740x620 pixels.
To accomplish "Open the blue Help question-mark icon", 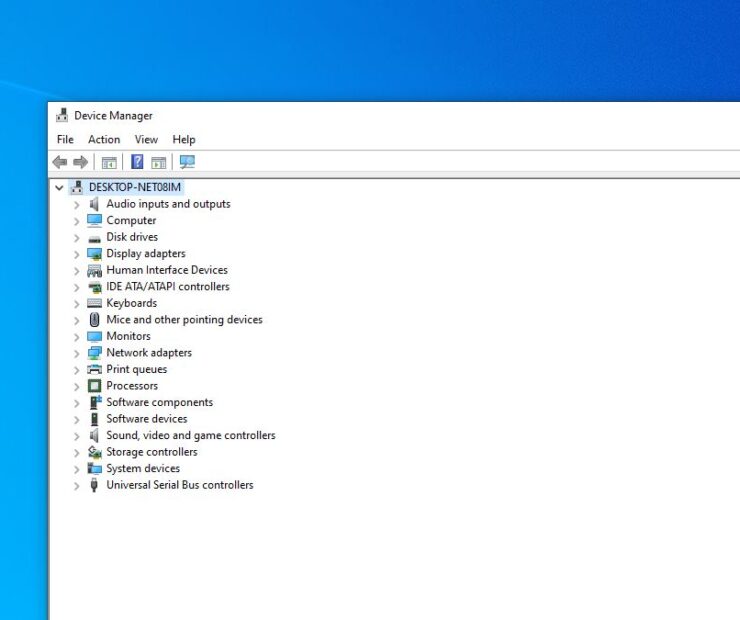I will tap(137, 162).
